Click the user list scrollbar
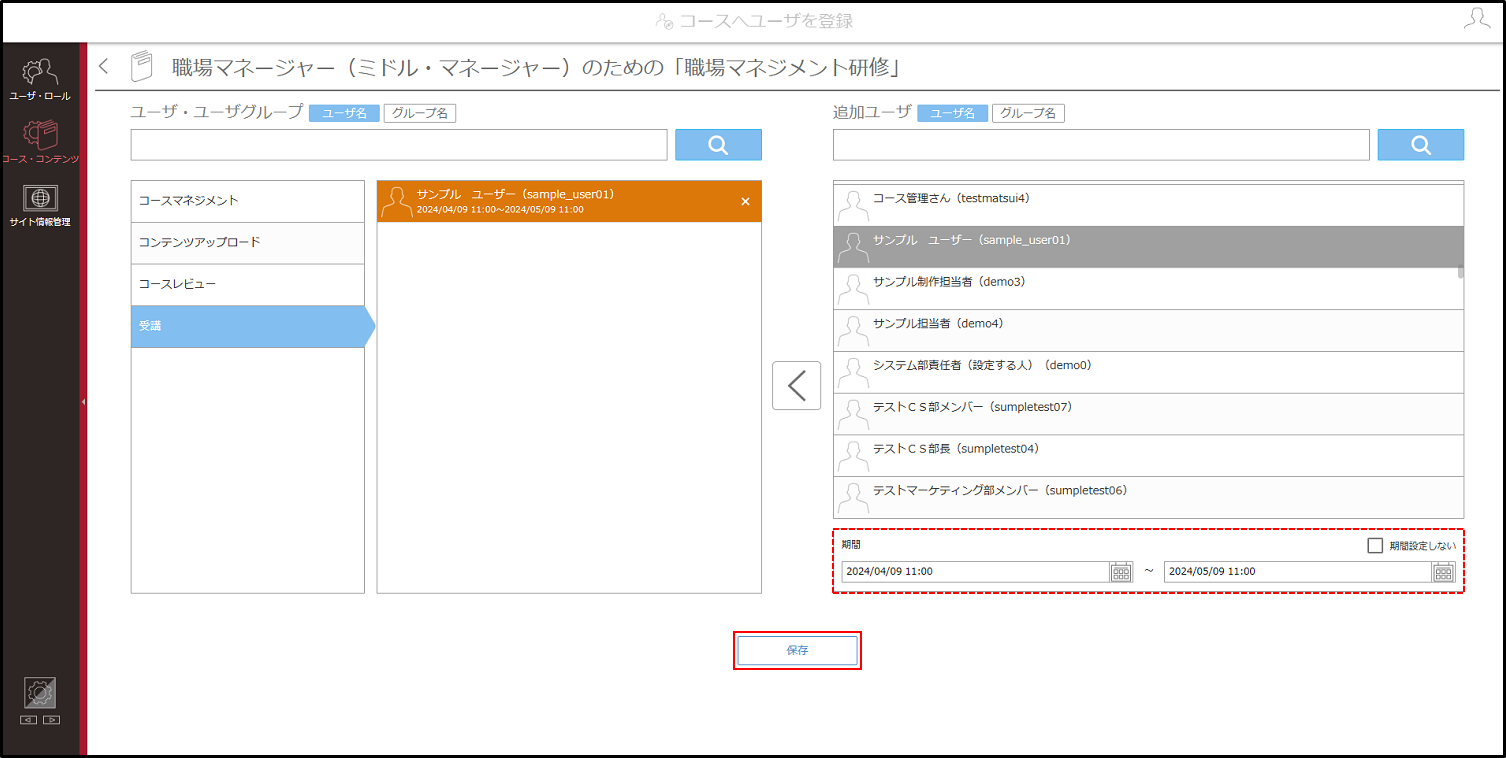This screenshot has width=1506, height=758. (x=1461, y=271)
